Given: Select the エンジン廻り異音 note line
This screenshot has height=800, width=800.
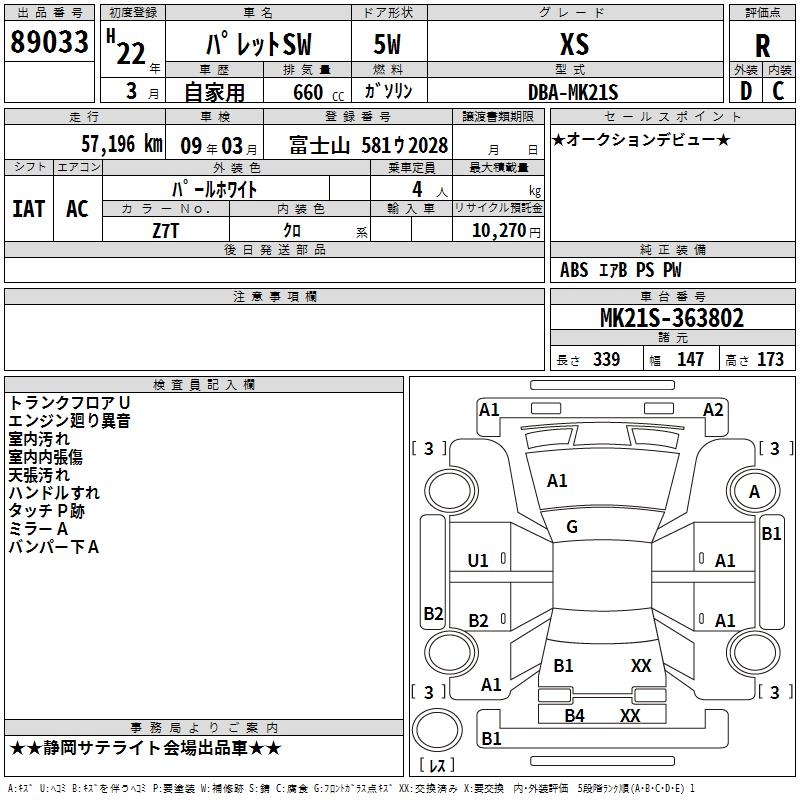Looking at the screenshot, I should [x=69, y=420].
